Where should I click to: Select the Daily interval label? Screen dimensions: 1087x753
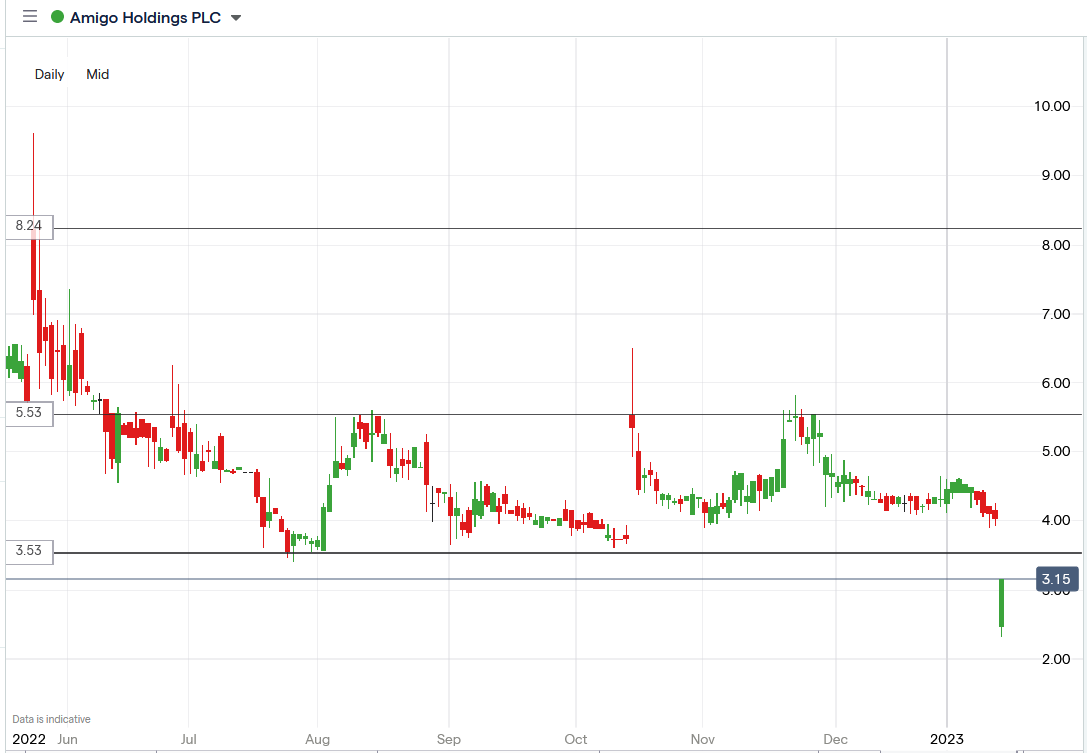49,74
